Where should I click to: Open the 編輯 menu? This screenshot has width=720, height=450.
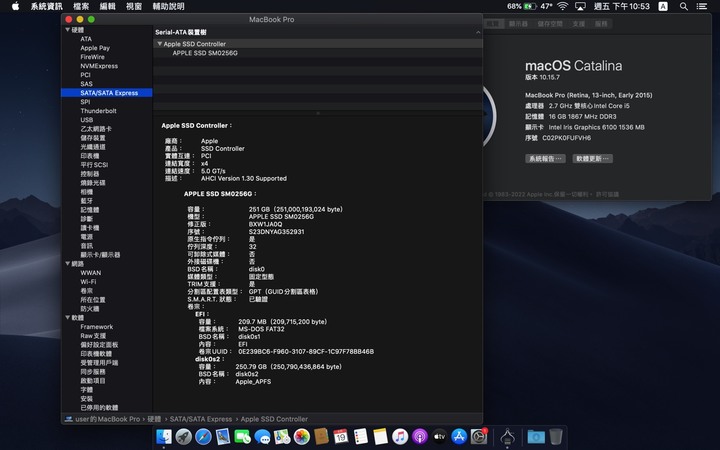[107, 6]
